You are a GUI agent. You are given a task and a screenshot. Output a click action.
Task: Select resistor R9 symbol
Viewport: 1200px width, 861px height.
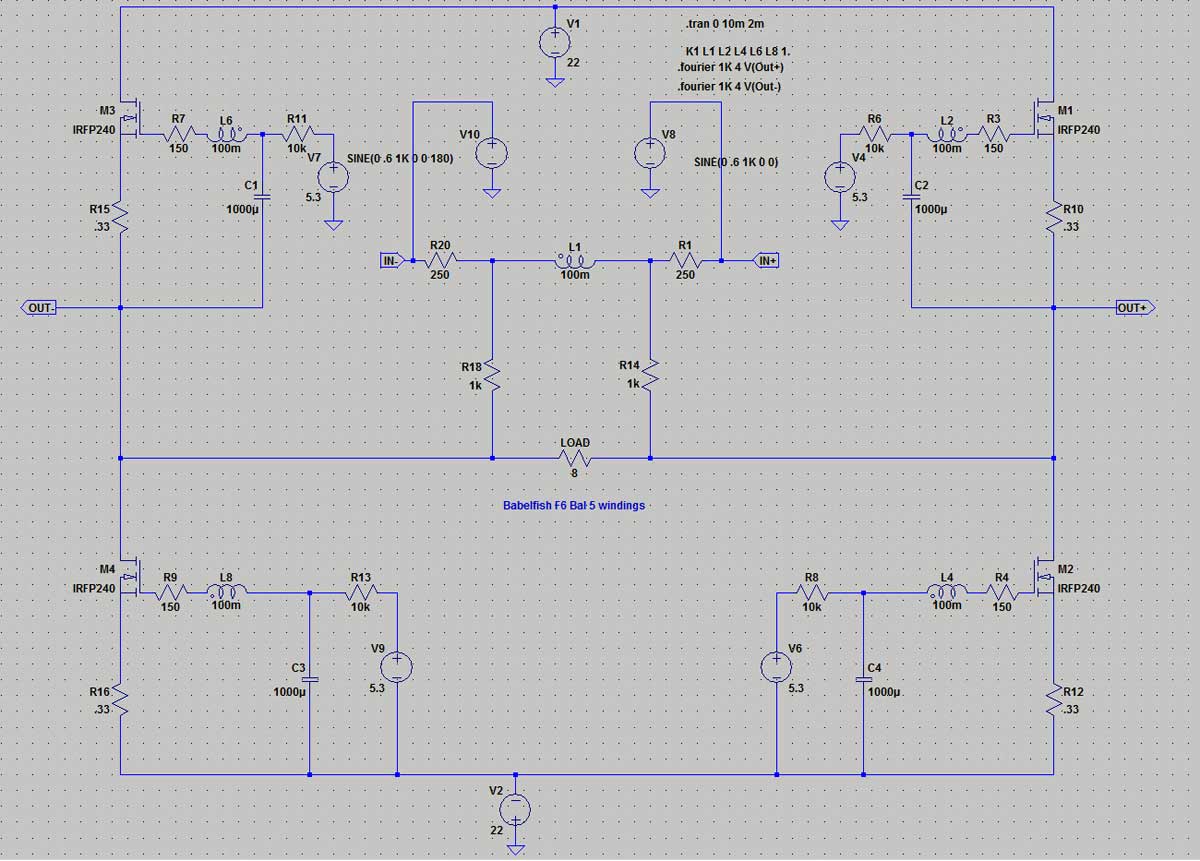[172, 592]
